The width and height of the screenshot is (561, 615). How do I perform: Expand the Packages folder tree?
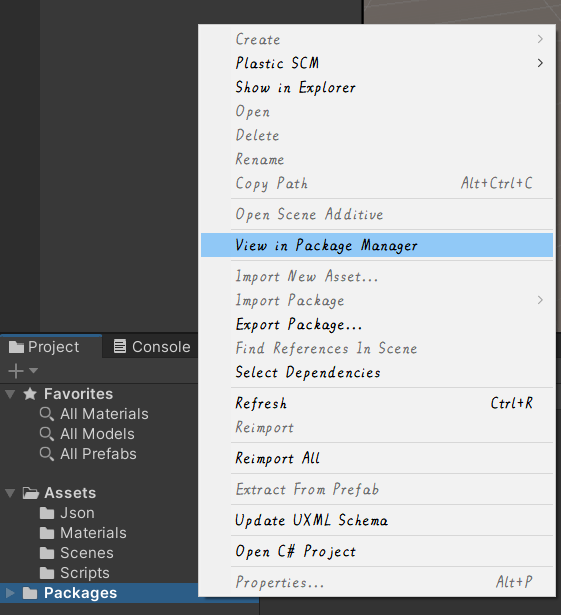click(x=11, y=593)
